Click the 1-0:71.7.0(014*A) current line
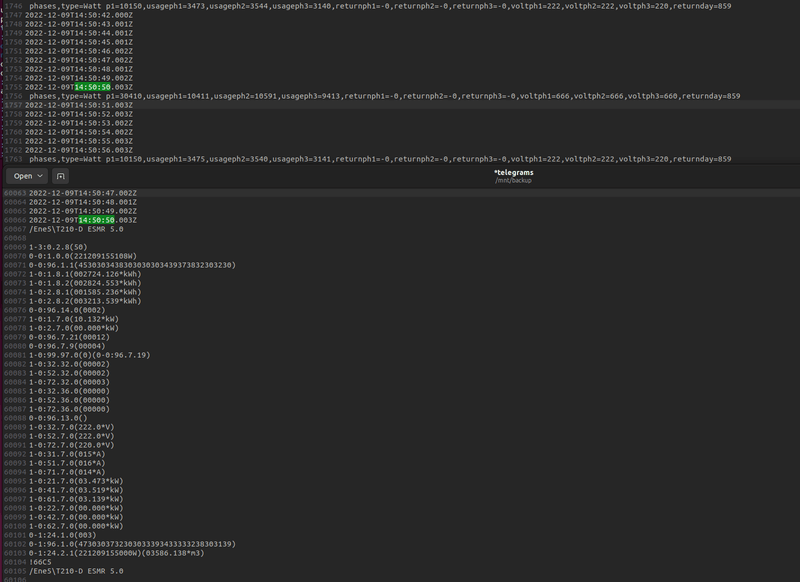Image resolution: width=800 pixels, height=582 pixels. point(67,472)
